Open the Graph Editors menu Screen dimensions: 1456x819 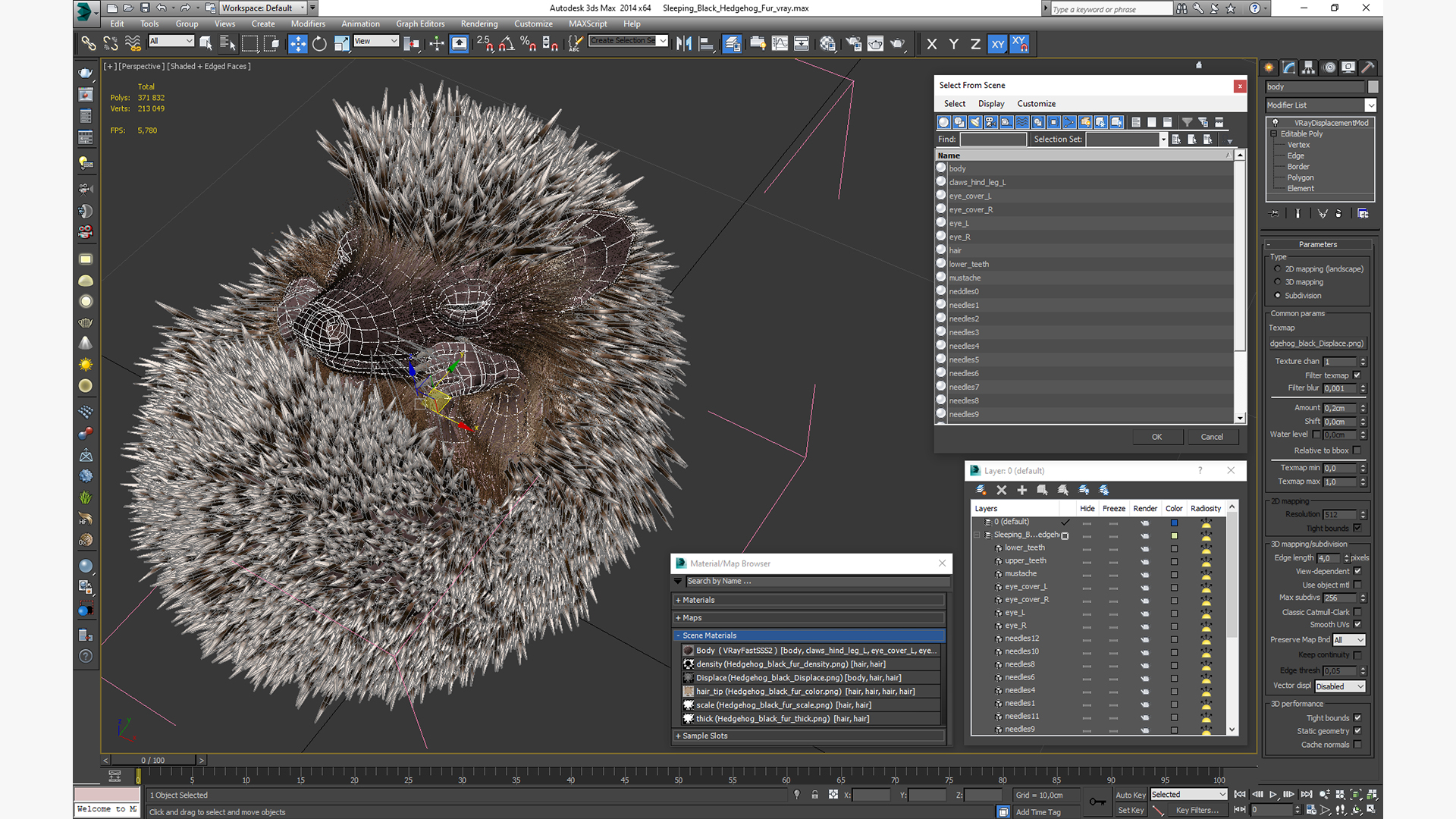click(420, 24)
